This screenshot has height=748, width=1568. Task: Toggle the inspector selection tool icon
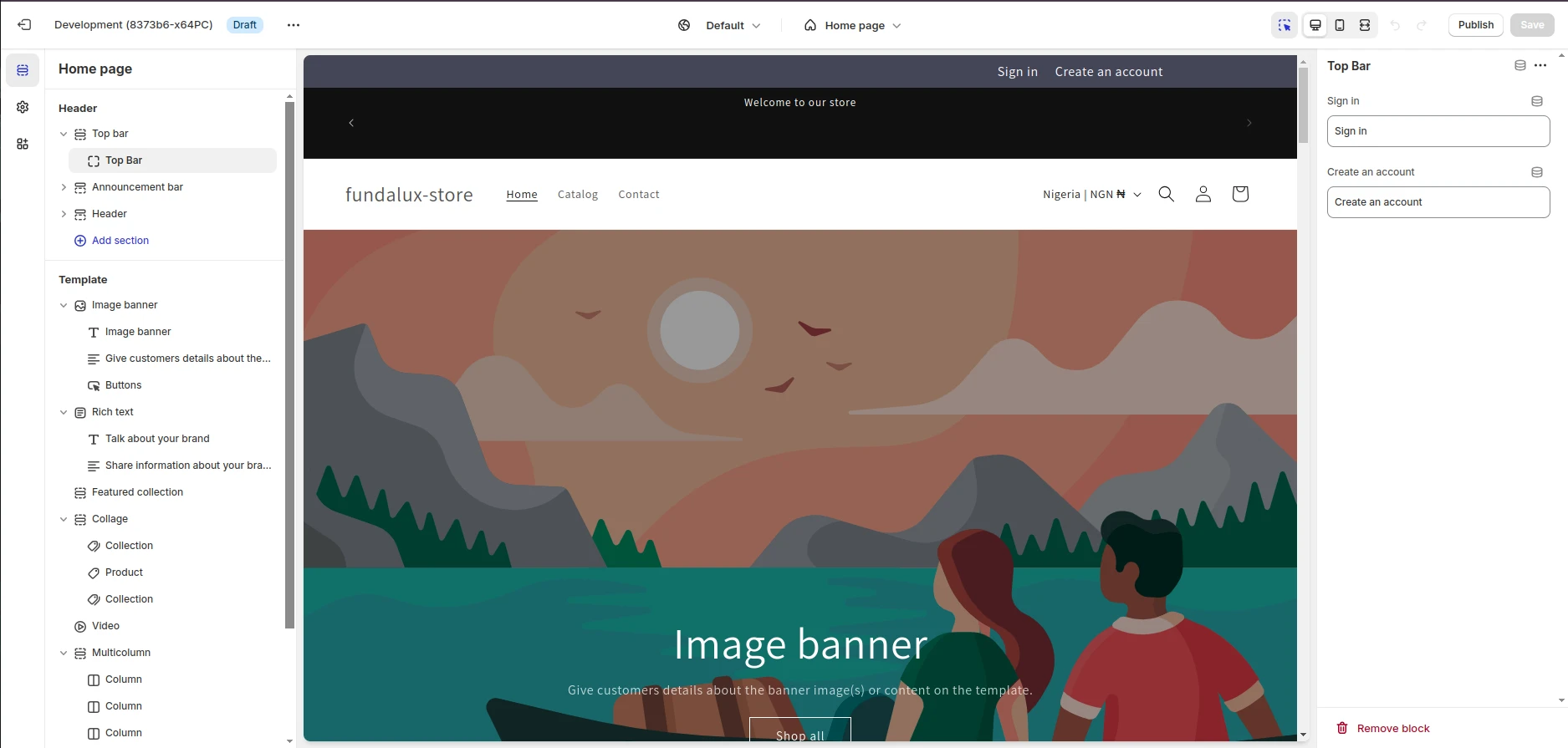(1285, 25)
